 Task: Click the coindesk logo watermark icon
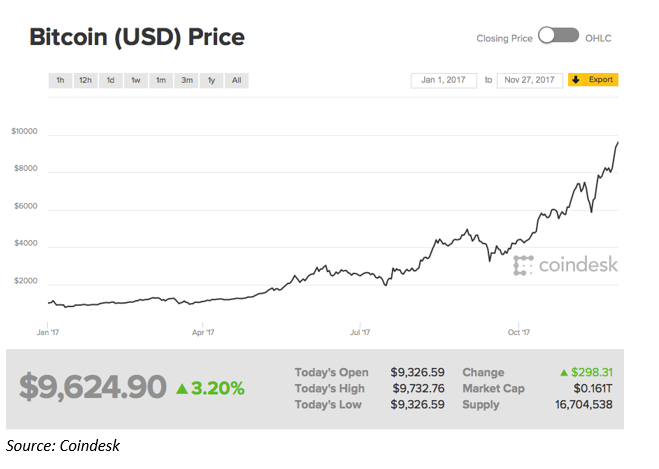(x=523, y=266)
